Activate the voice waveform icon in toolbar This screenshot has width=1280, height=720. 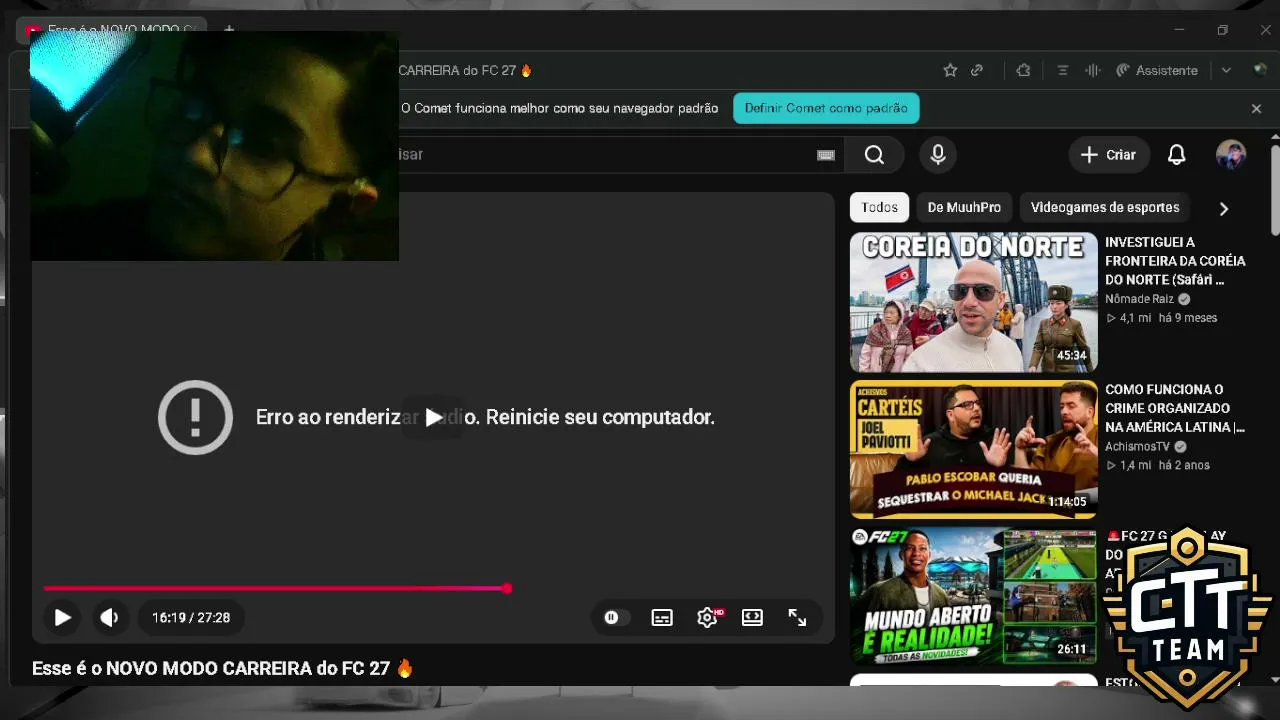tap(1093, 70)
